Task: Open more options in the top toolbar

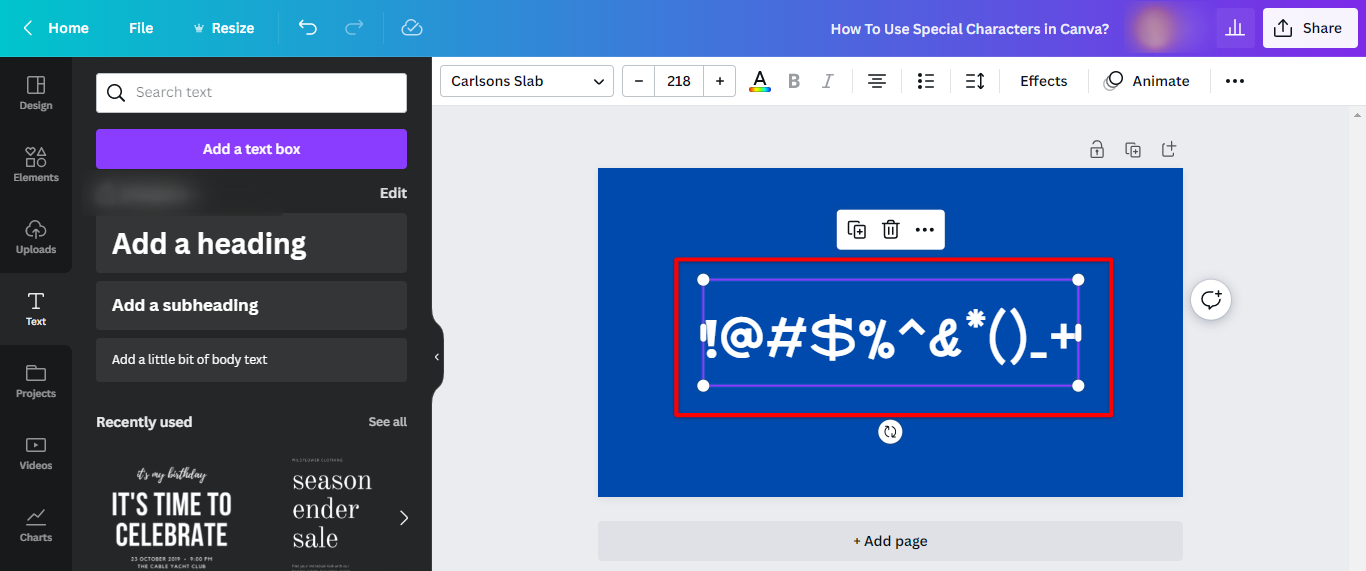Action: 1235,81
